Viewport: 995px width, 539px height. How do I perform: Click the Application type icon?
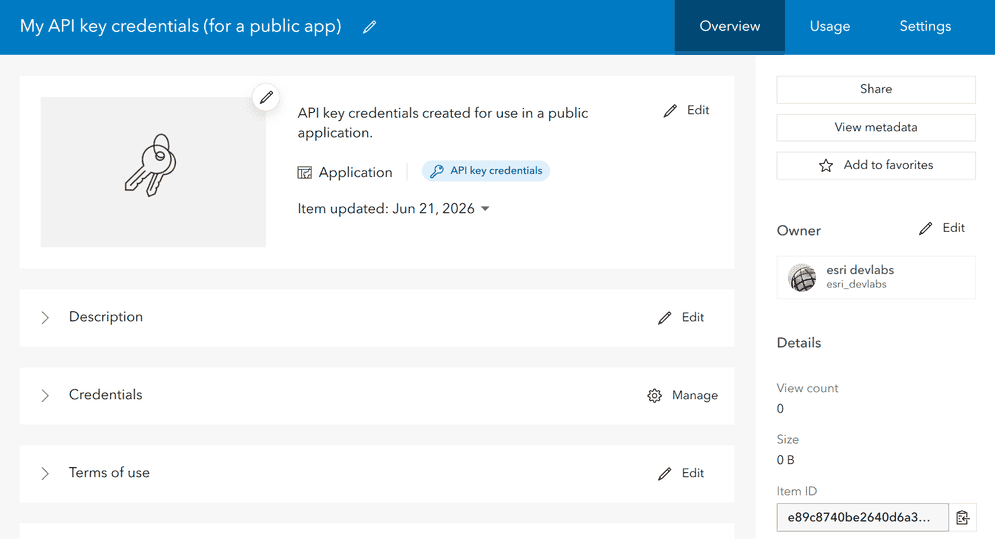[x=305, y=173]
